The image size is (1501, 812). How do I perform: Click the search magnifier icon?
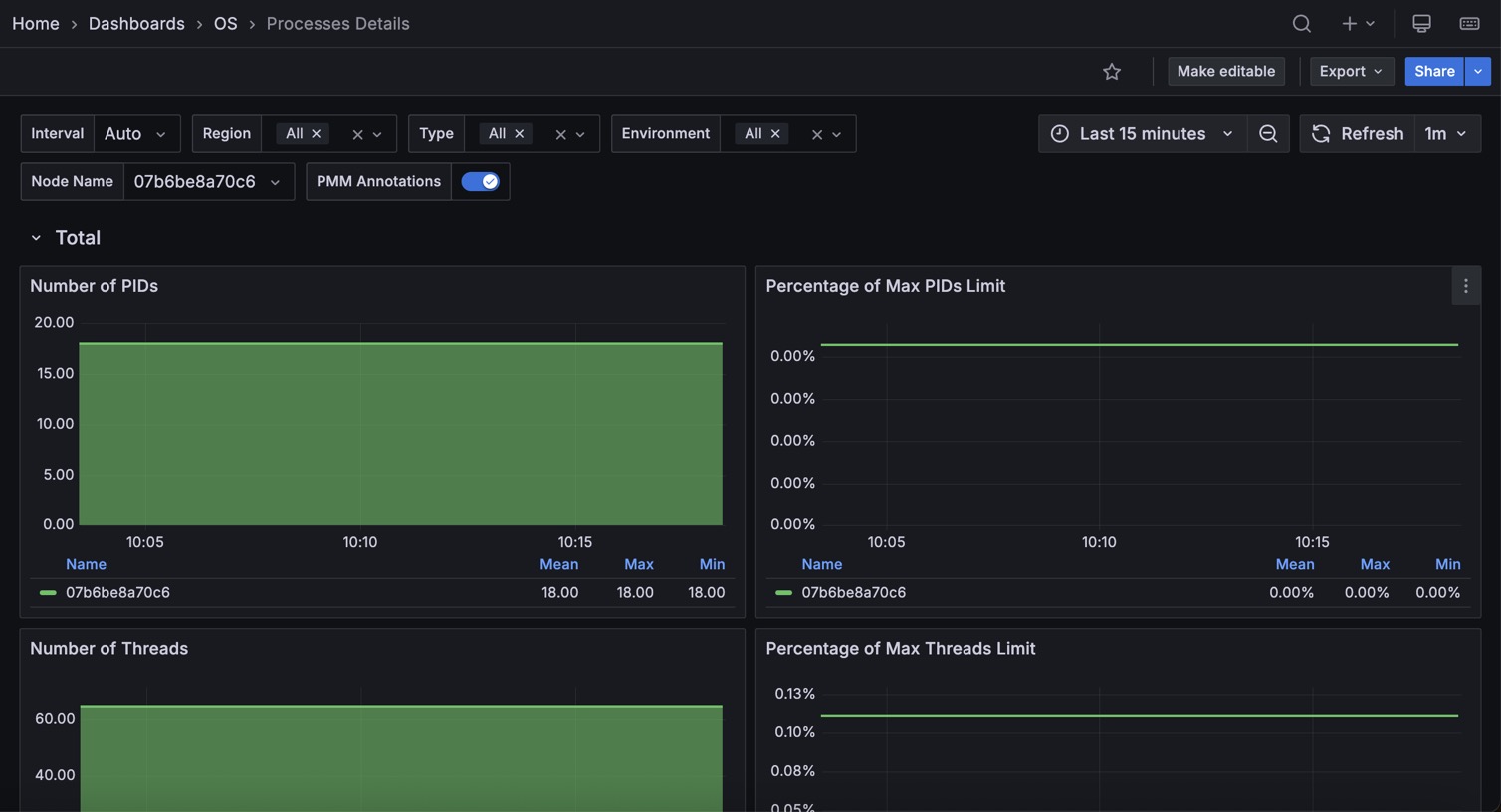click(1301, 23)
